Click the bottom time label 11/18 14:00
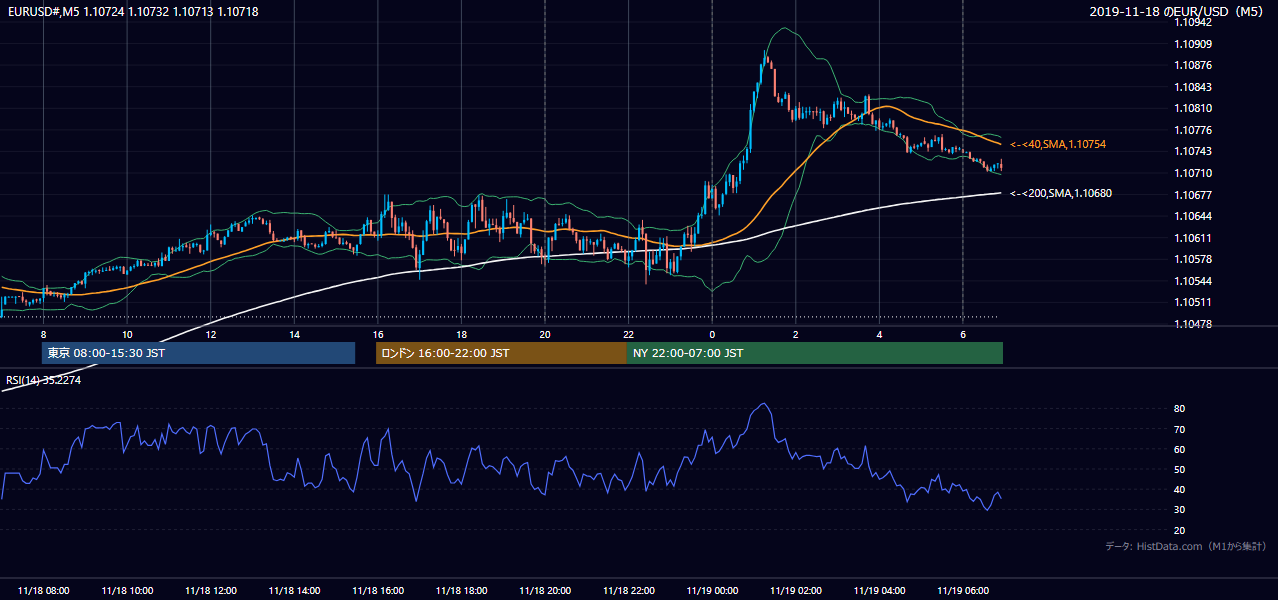The image size is (1278, 600). pyautogui.click(x=295, y=590)
